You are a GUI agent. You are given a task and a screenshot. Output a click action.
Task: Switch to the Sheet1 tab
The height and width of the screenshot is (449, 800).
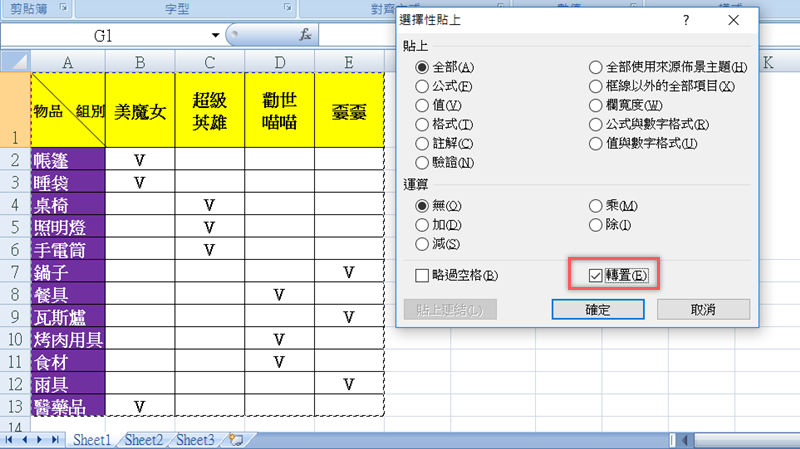point(92,440)
